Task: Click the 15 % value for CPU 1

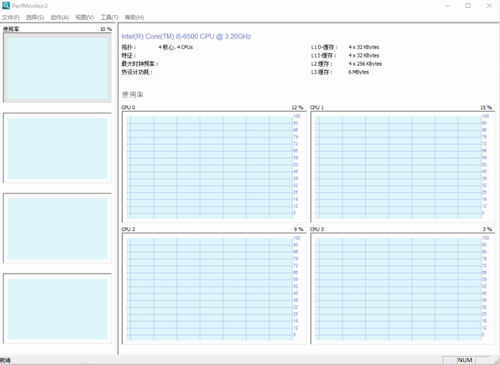Action: pos(486,108)
